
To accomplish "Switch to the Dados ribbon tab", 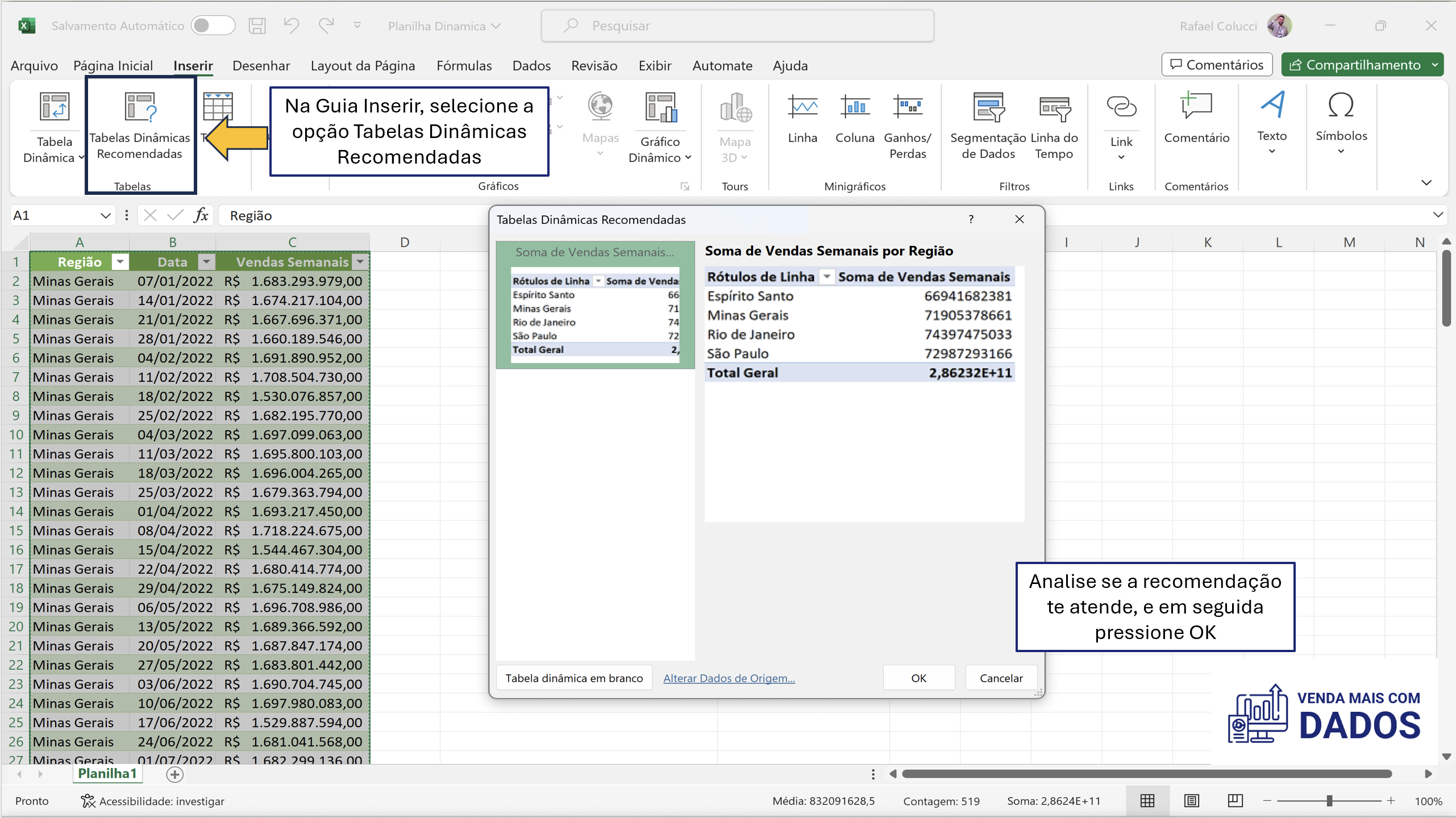I will tap(531, 65).
